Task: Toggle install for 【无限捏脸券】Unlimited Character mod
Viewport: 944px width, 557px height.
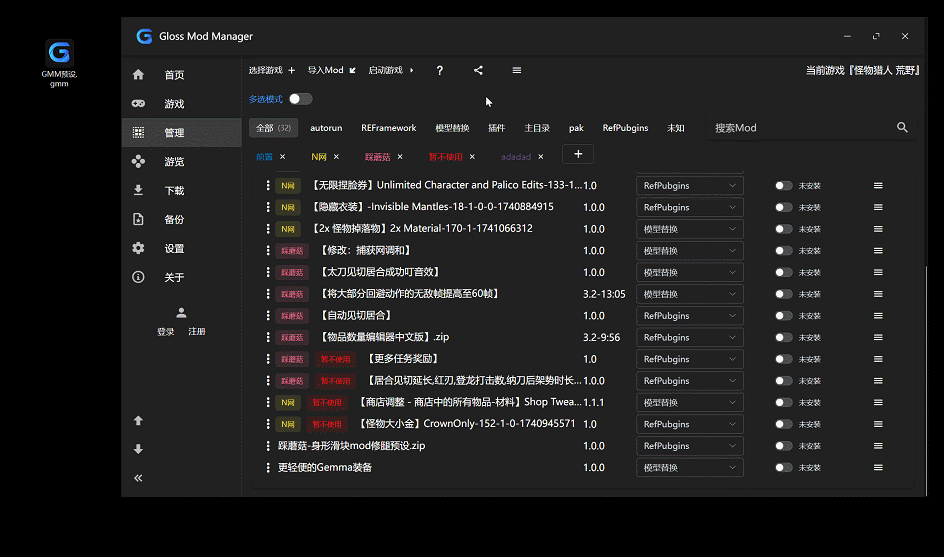Action: (783, 185)
